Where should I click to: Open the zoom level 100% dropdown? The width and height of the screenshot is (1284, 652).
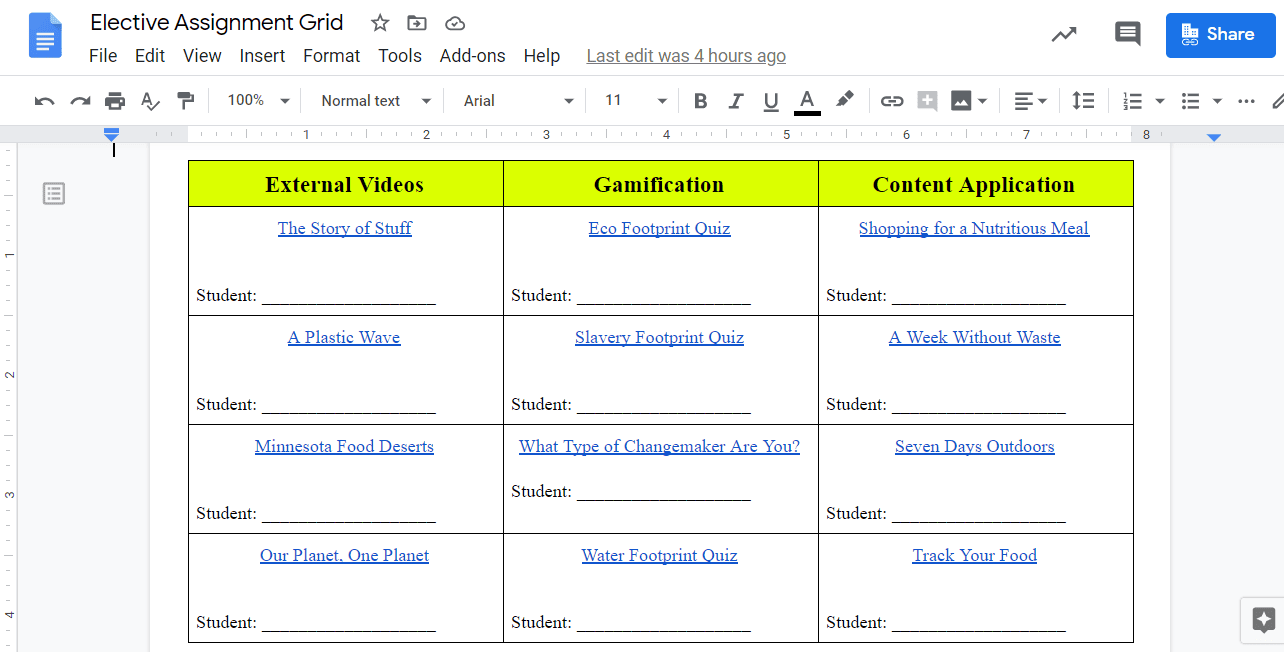point(257,101)
